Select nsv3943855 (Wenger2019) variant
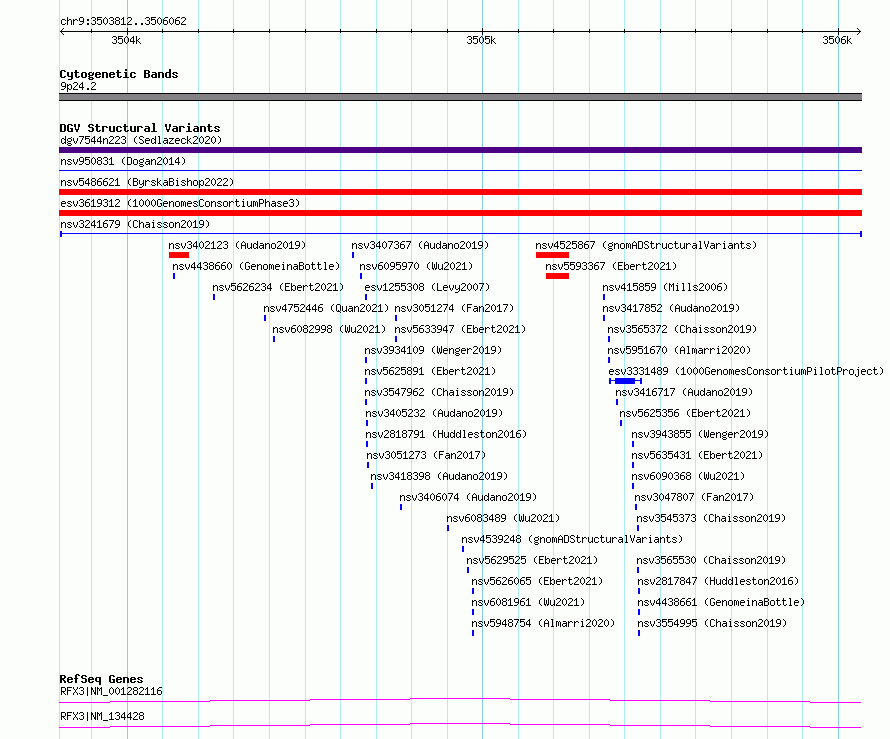The width and height of the screenshot is (890, 739). [700, 434]
